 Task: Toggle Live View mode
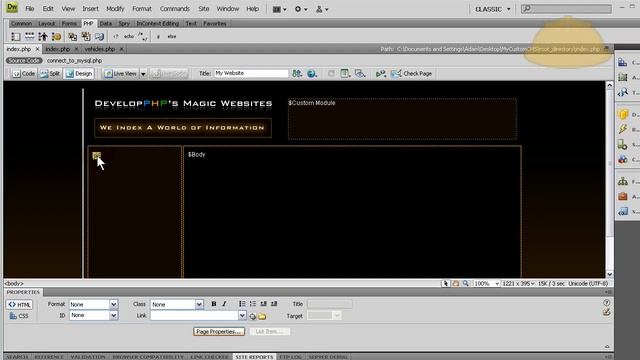point(120,73)
